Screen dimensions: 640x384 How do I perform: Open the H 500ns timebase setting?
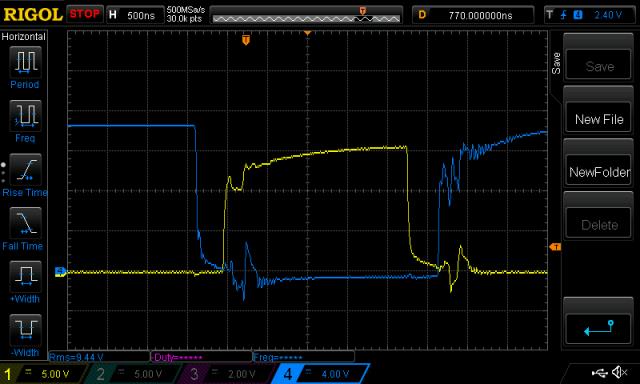(x=136, y=15)
